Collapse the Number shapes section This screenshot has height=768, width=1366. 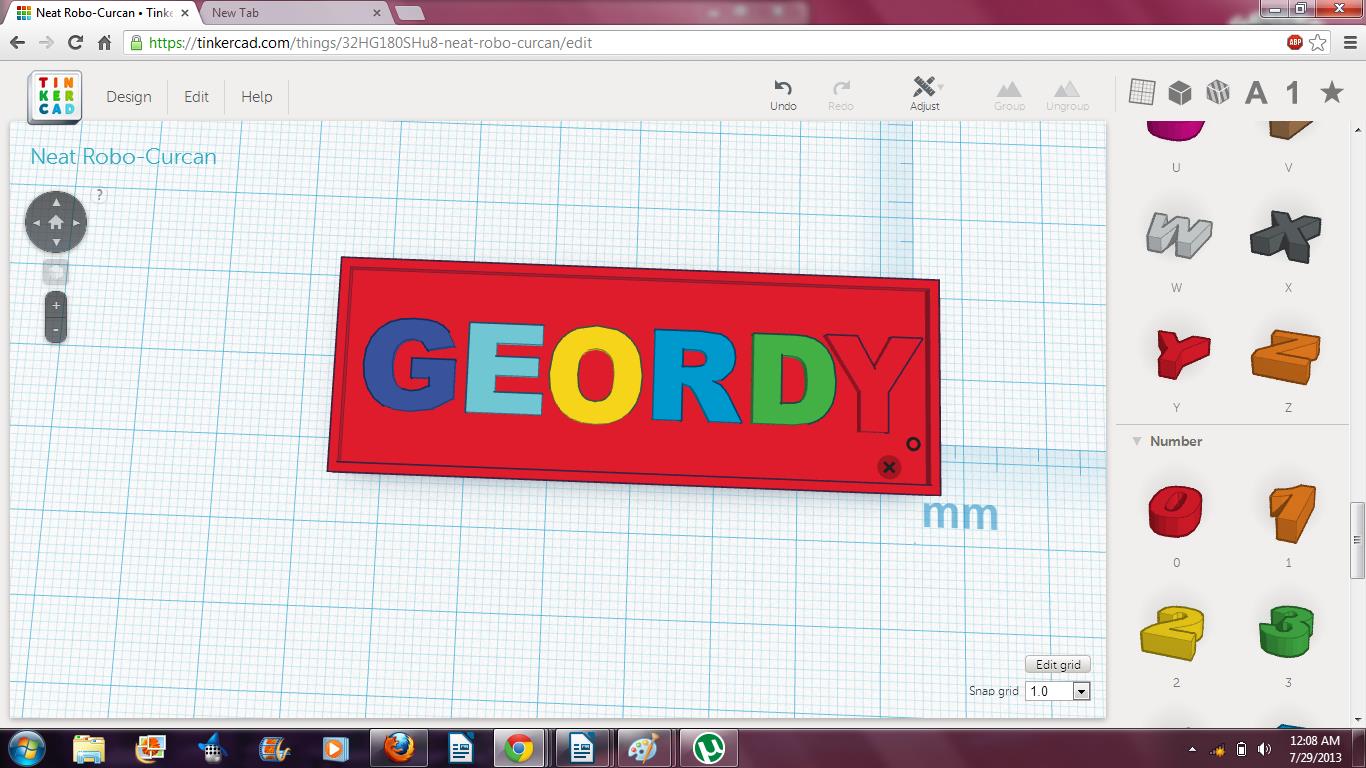(1136, 441)
